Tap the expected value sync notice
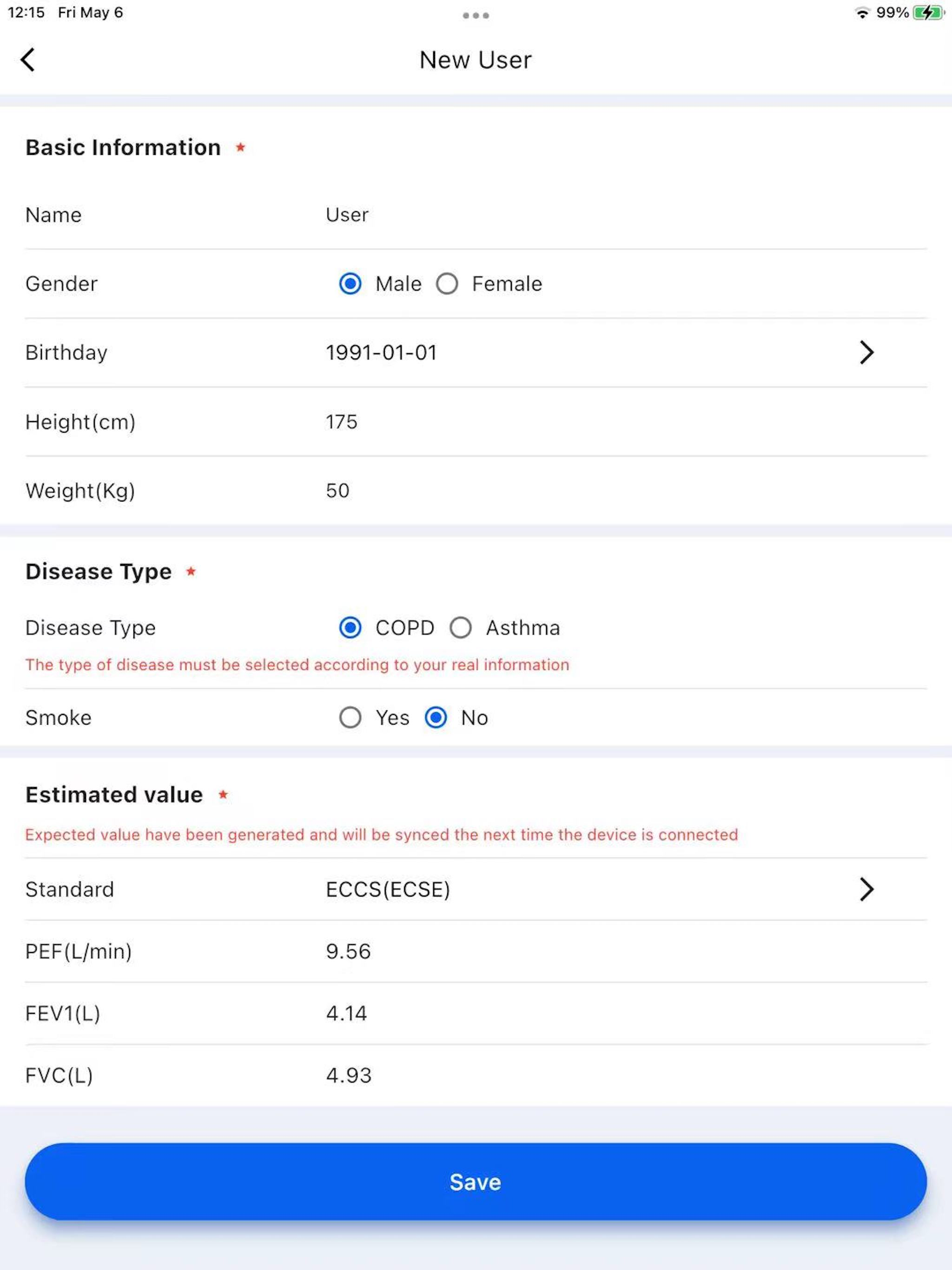This screenshot has height=1270, width=952. [382, 835]
